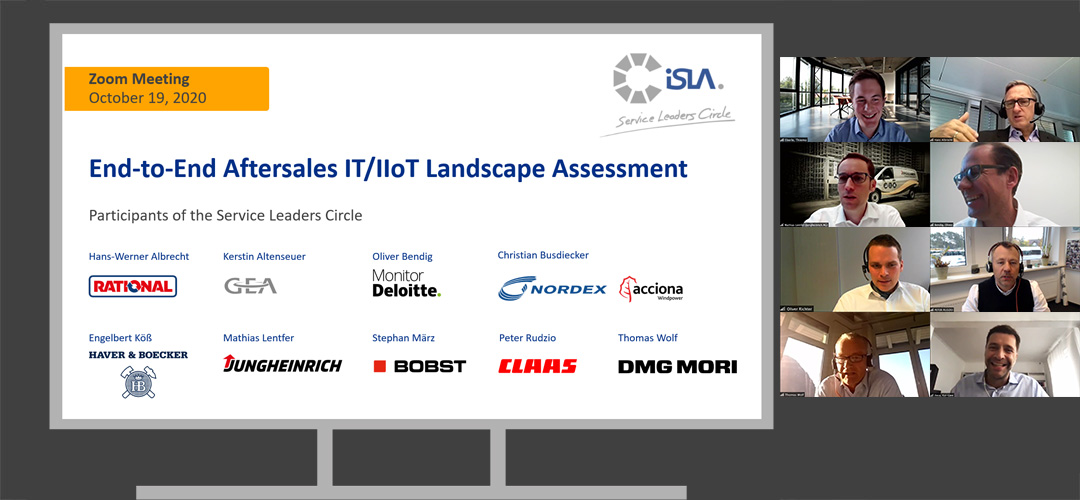This screenshot has height=500, width=1080.
Task: Select the name Kerstin Altenseuer
Action: point(264,256)
